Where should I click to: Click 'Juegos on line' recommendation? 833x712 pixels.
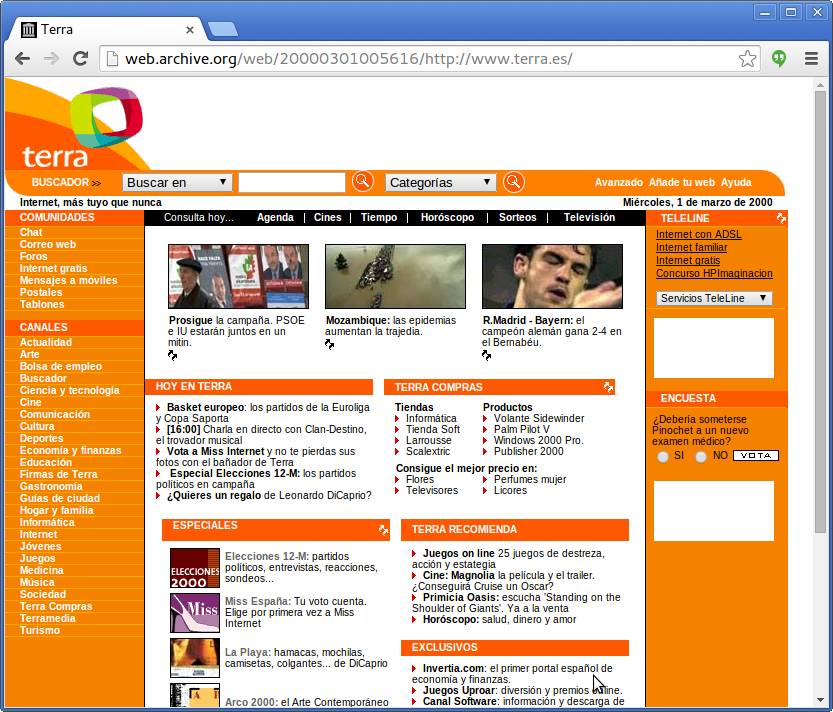pos(458,554)
